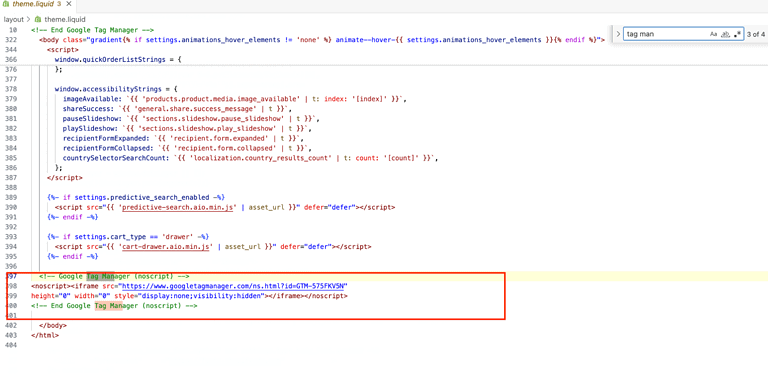The image size is (768, 374).
Task: Click the '3 of 4' match count
Action: (x=756, y=34)
